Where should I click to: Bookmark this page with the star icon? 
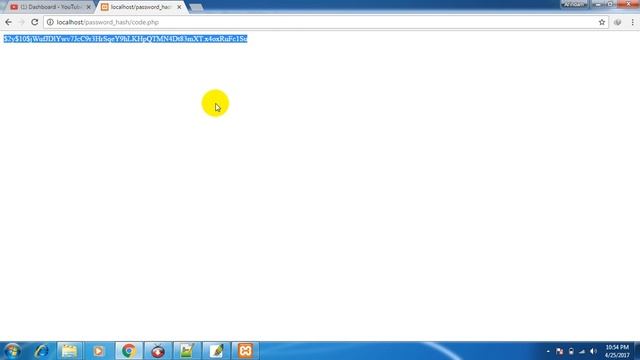pos(602,22)
